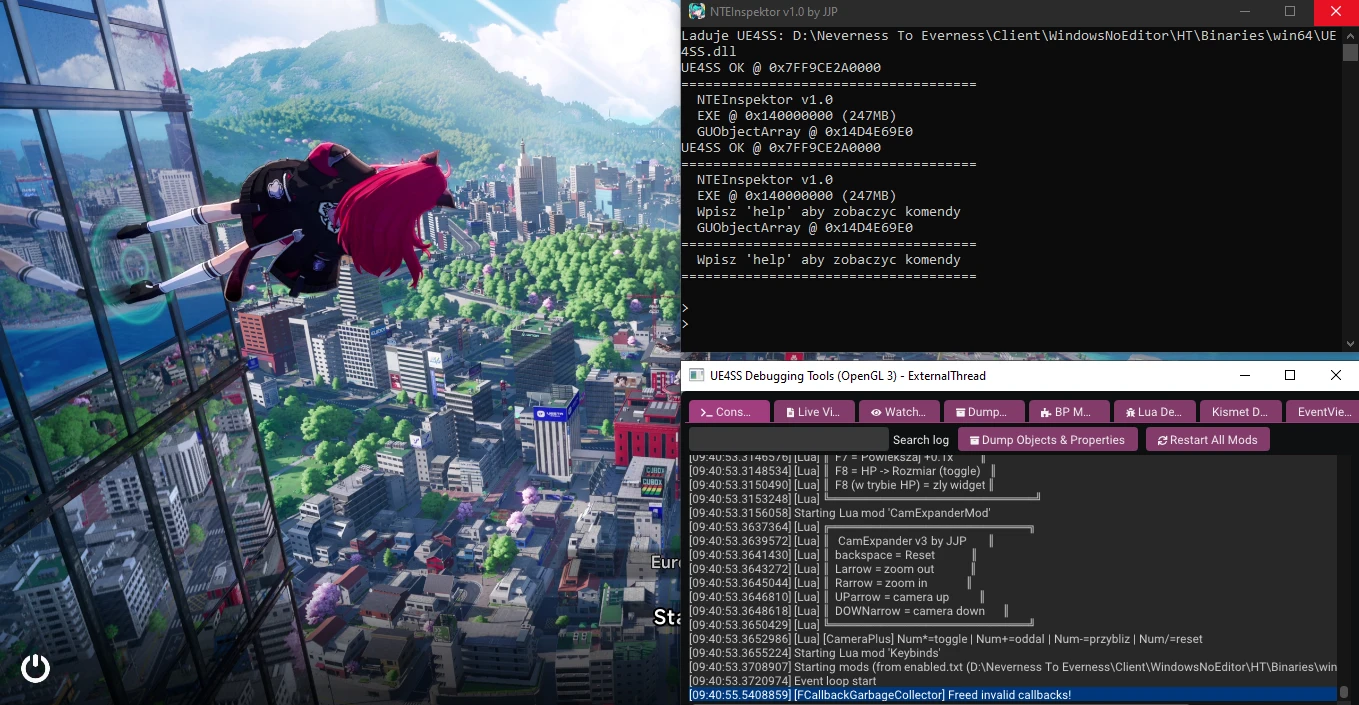Click Restart All Mods button

[x=1208, y=439]
